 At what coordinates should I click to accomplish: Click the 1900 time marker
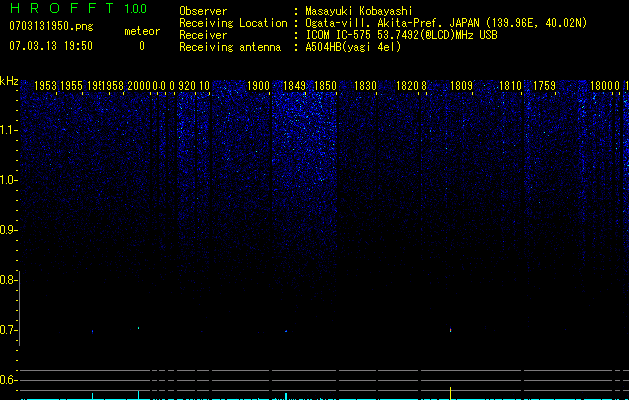click(259, 85)
